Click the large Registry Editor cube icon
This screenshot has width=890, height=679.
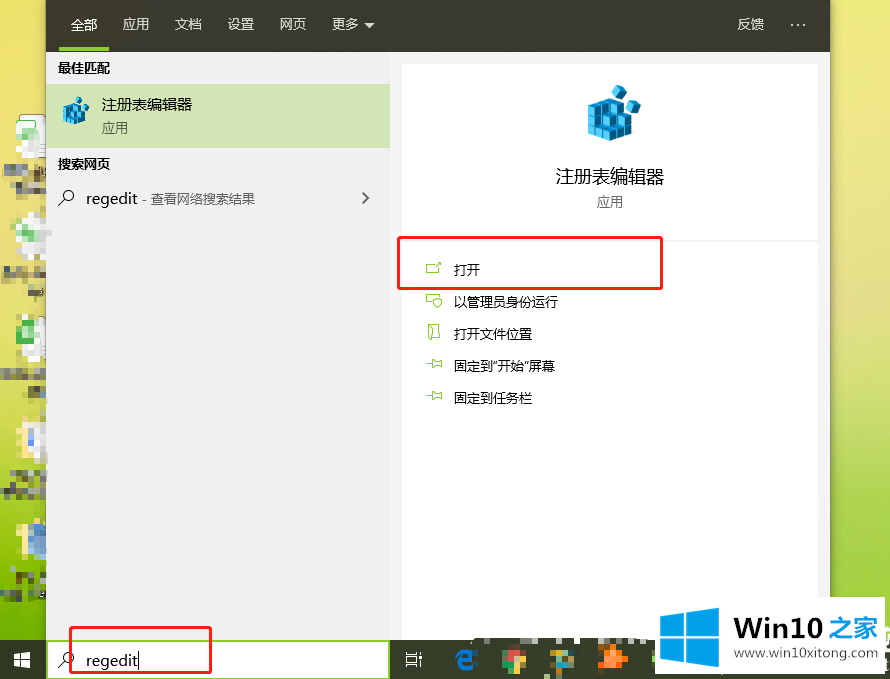(x=613, y=112)
